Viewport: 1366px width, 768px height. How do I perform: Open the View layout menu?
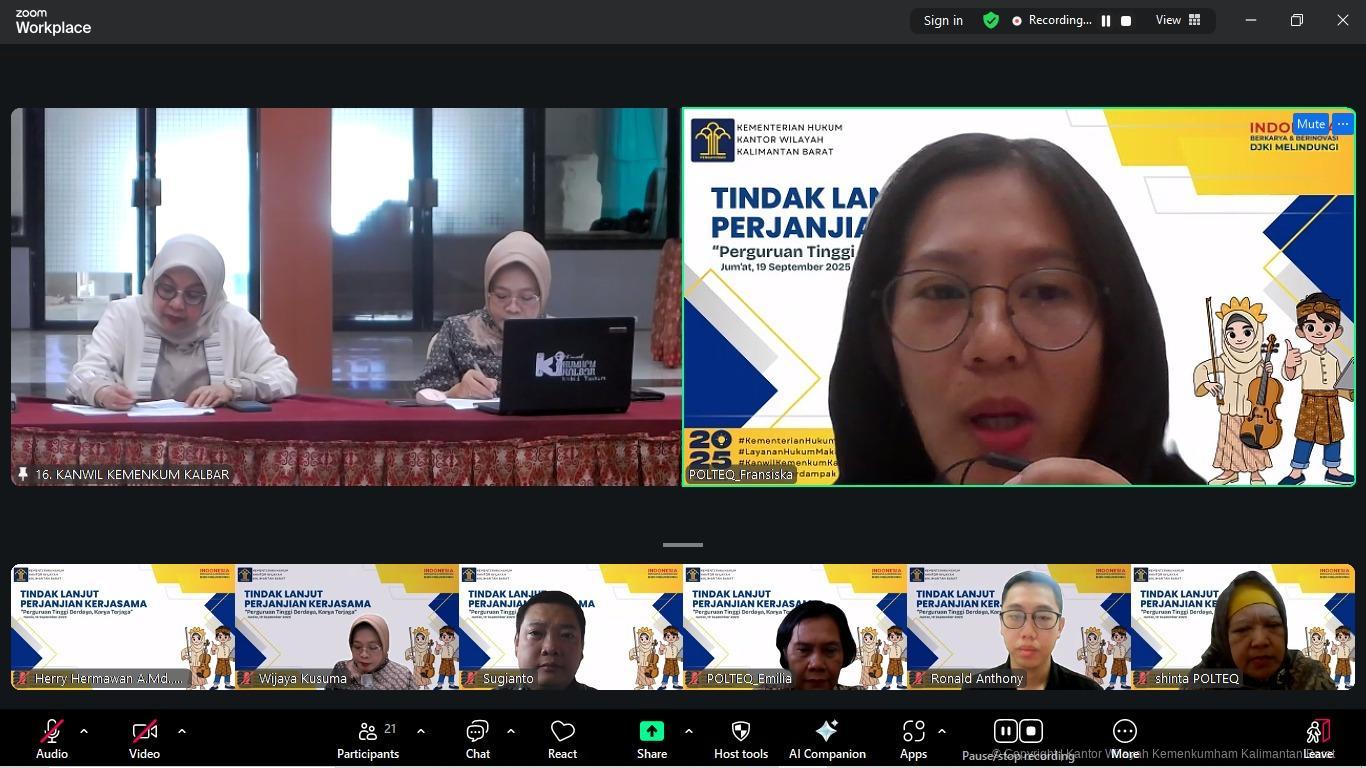coord(1178,21)
